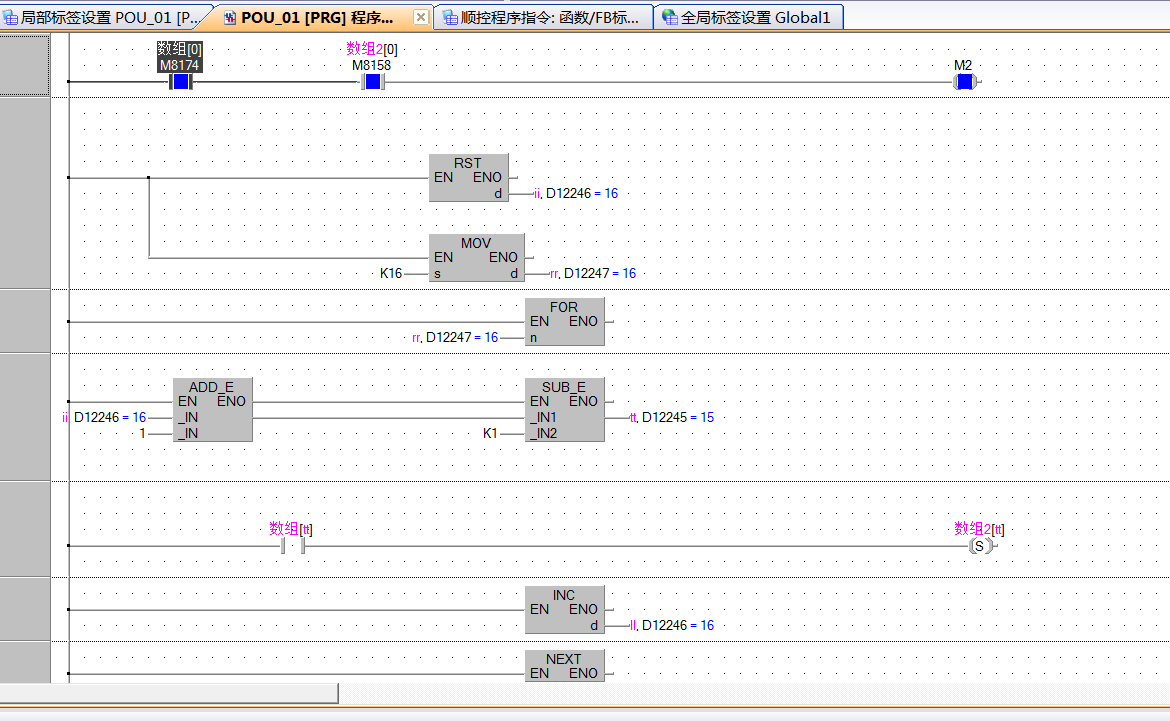This screenshot has width=1170, height=721.
Task: Click the 数组[tt] contact
Action: 292,546
